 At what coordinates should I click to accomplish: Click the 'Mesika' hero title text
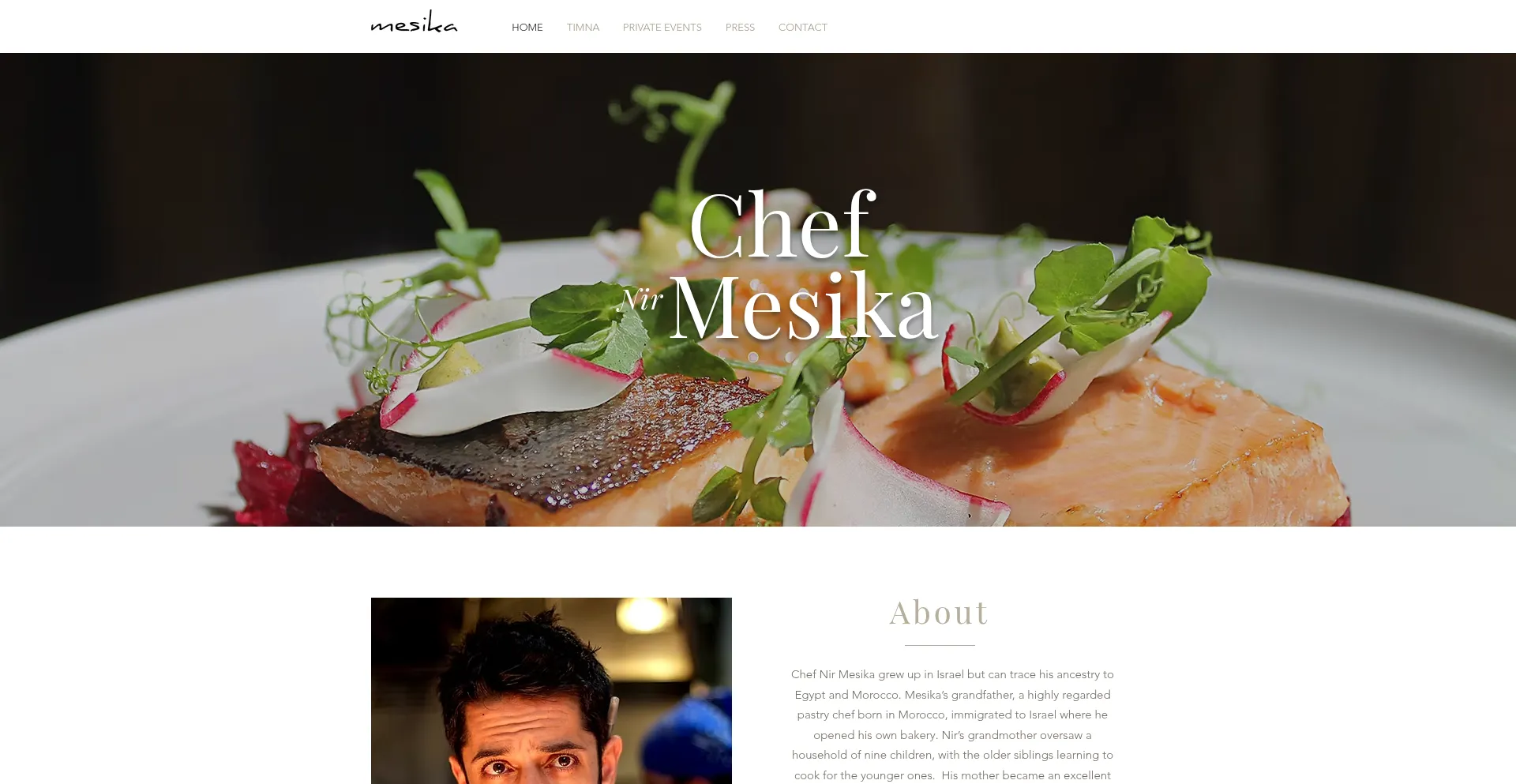pos(804,306)
